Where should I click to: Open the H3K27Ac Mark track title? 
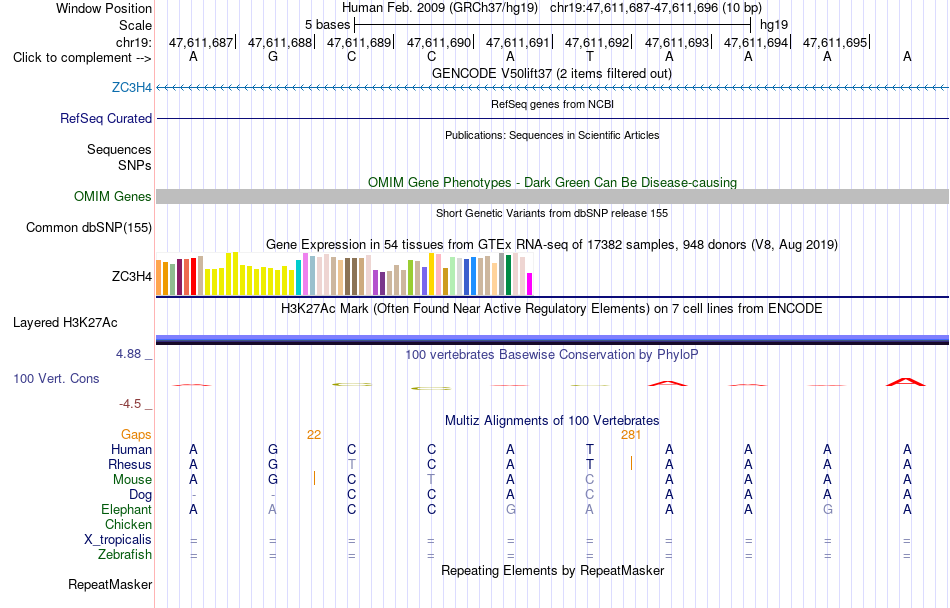click(x=551, y=308)
